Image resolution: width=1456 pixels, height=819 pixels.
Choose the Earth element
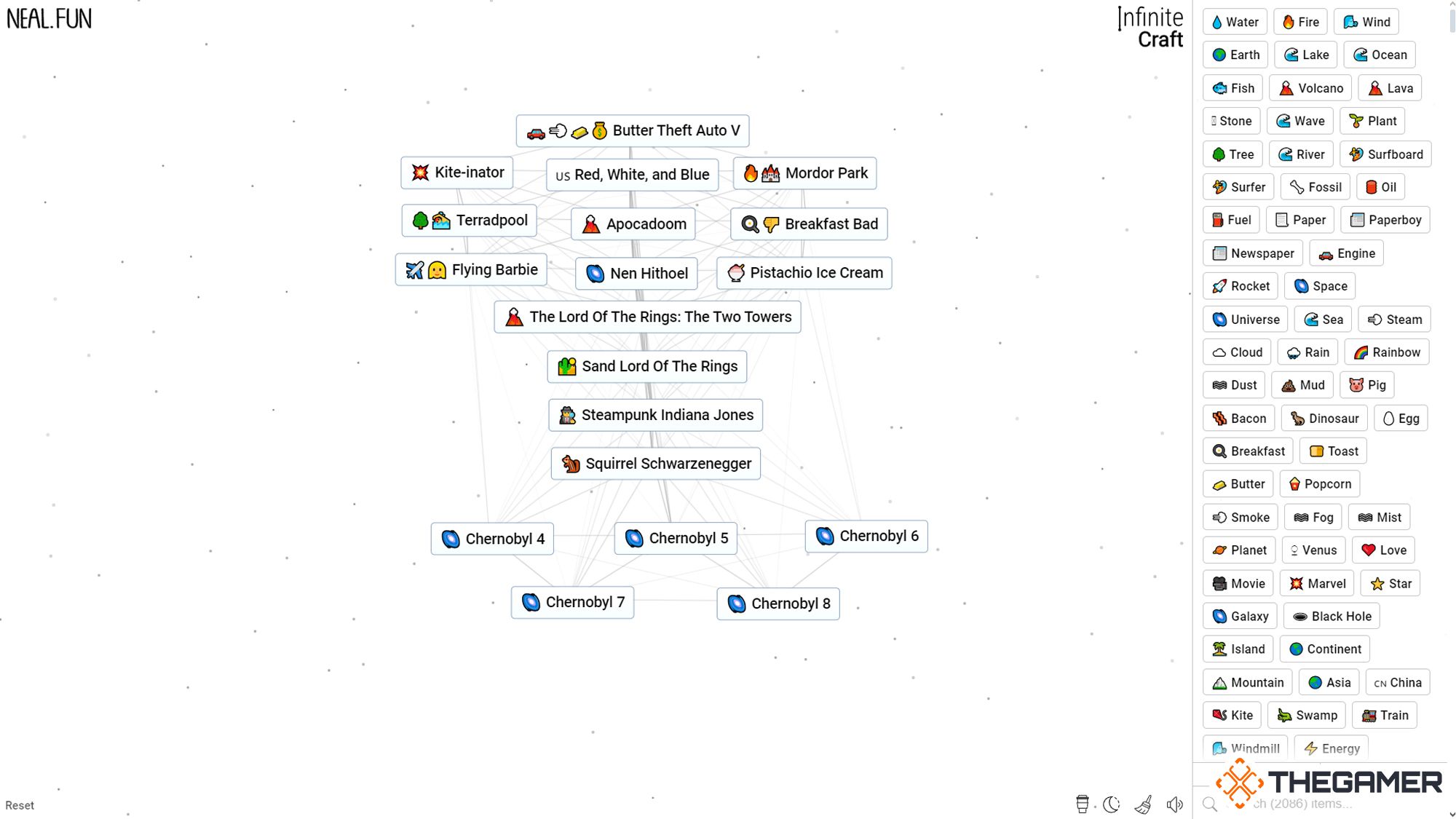[1235, 55]
